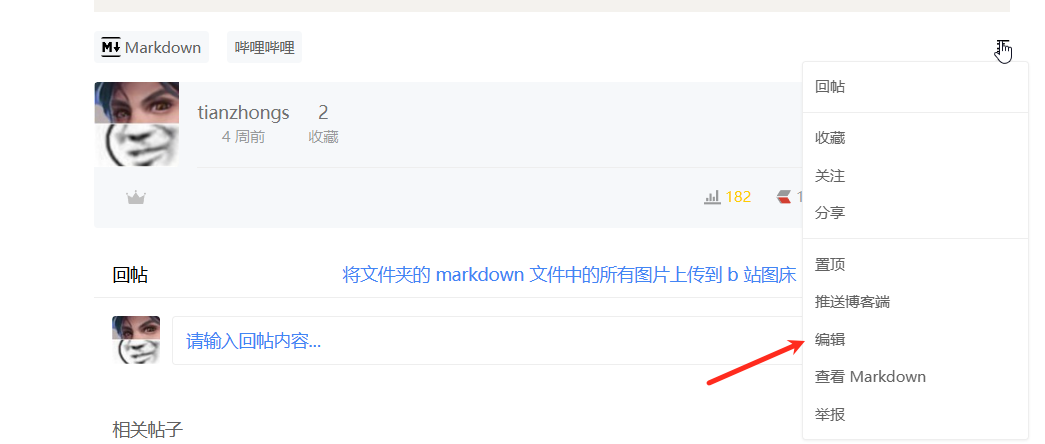Open the more-options menu icon

click(1002, 47)
